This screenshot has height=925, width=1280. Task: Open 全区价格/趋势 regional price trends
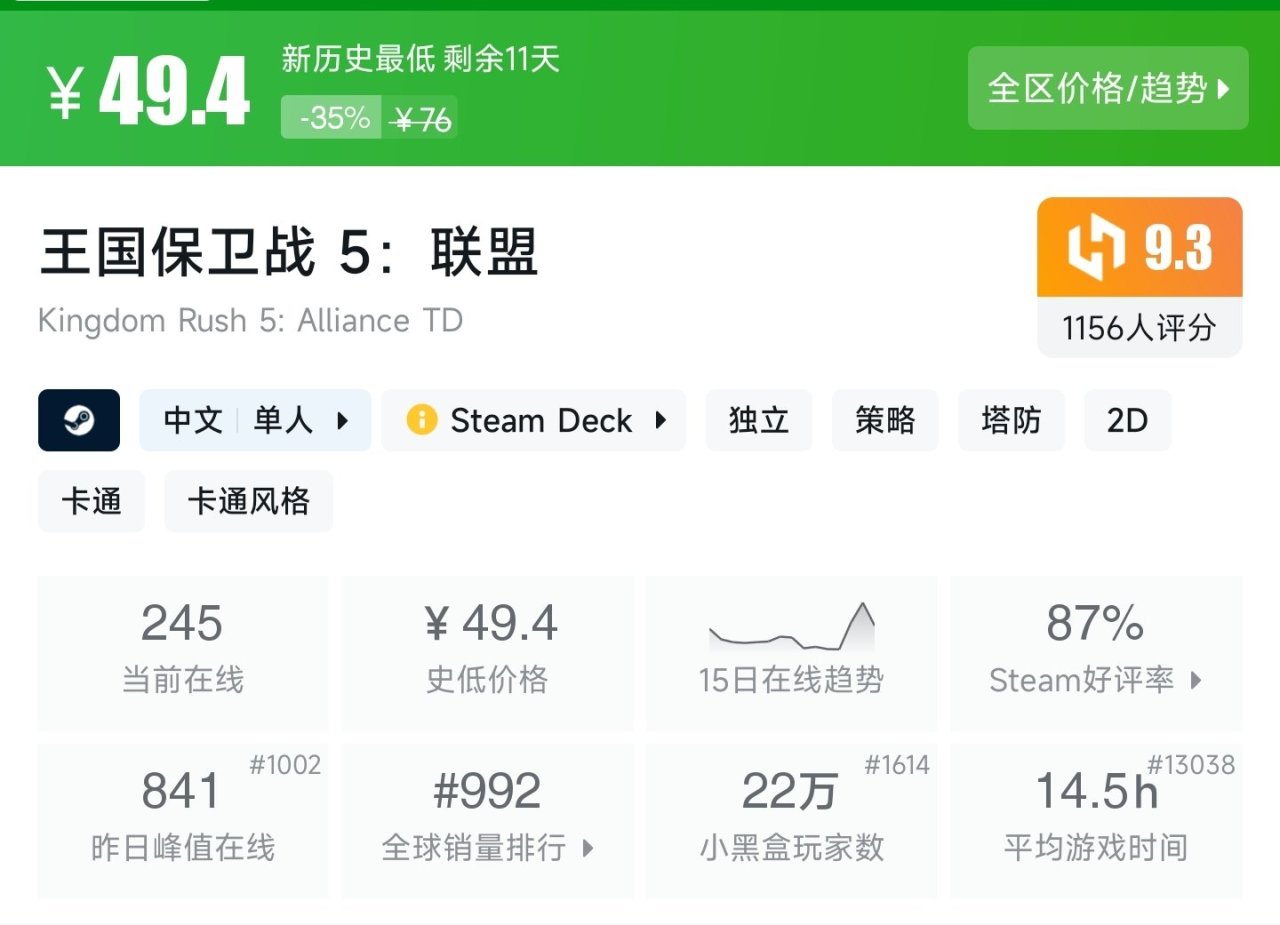(x=1108, y=88)
